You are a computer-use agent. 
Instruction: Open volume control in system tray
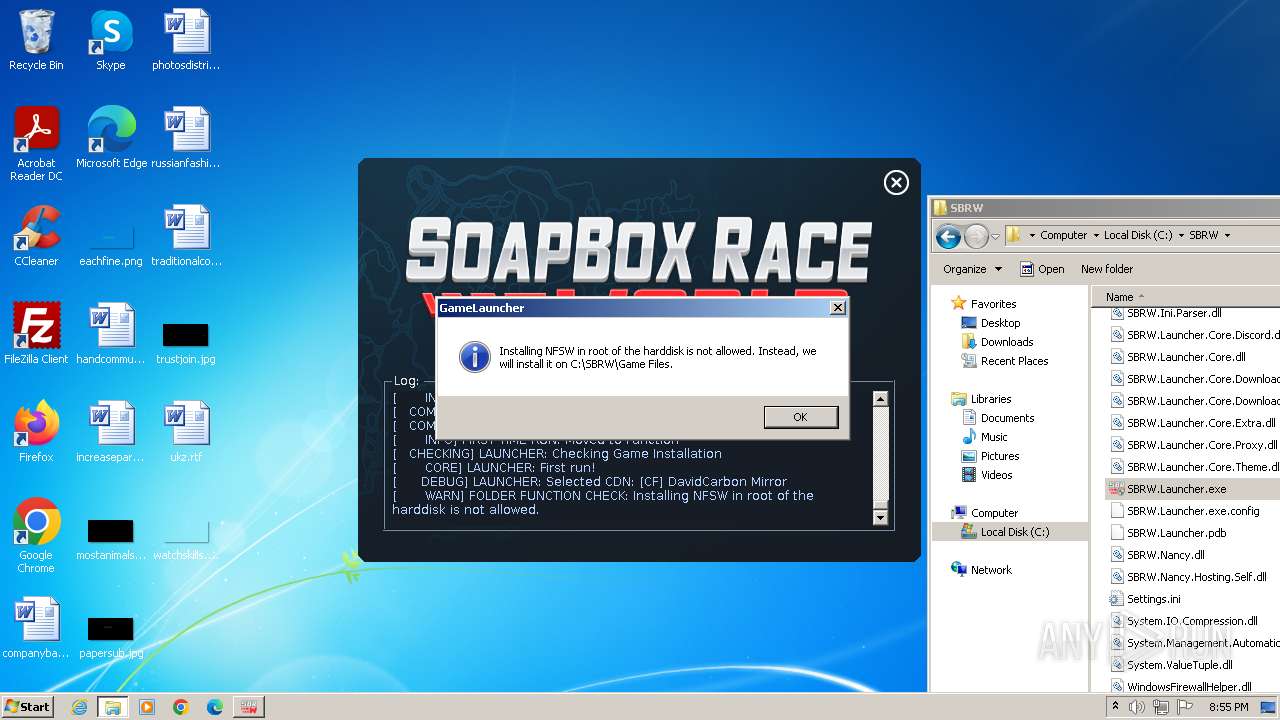1137,707
